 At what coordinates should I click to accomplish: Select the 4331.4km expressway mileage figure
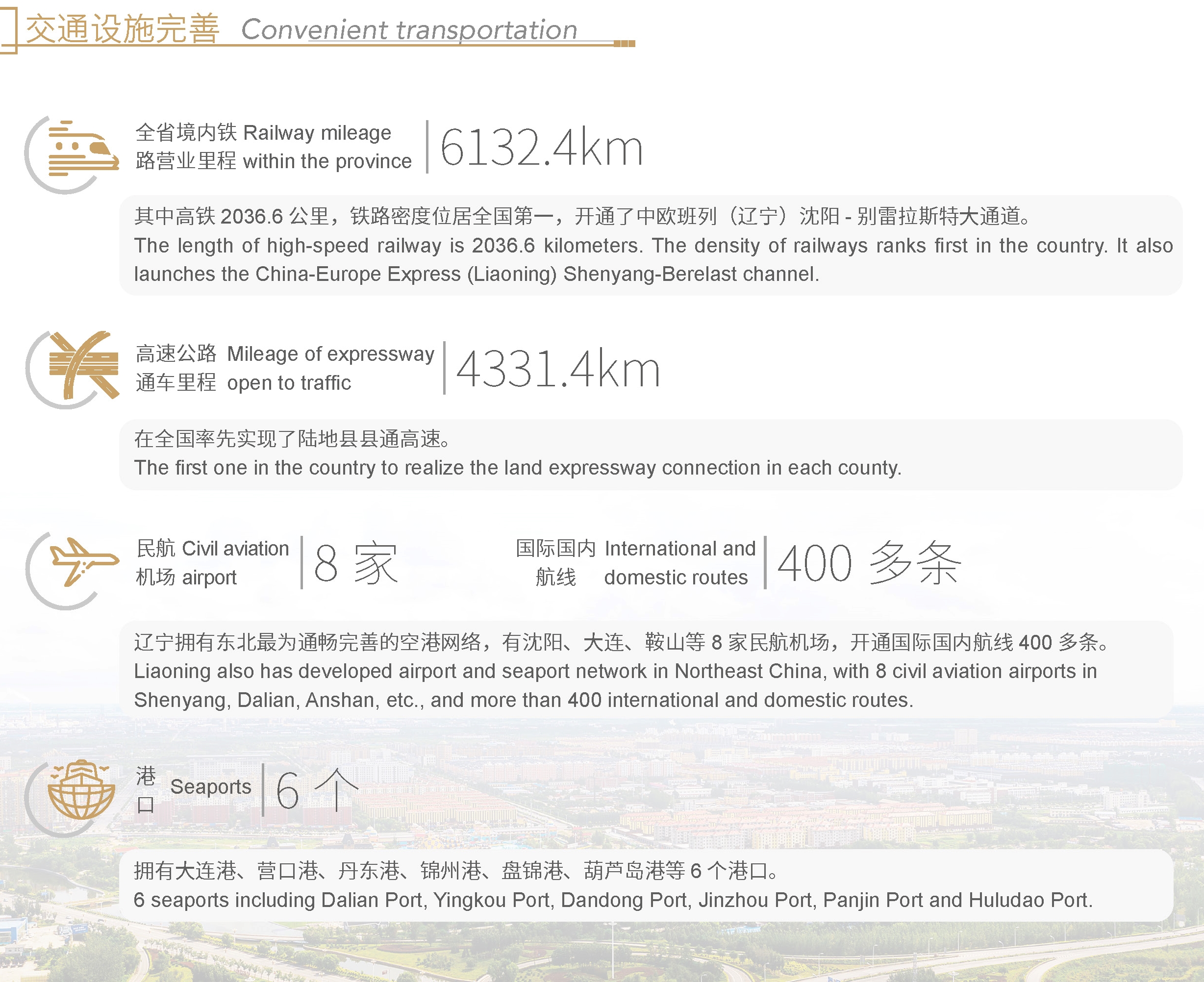tap(557, 369)
